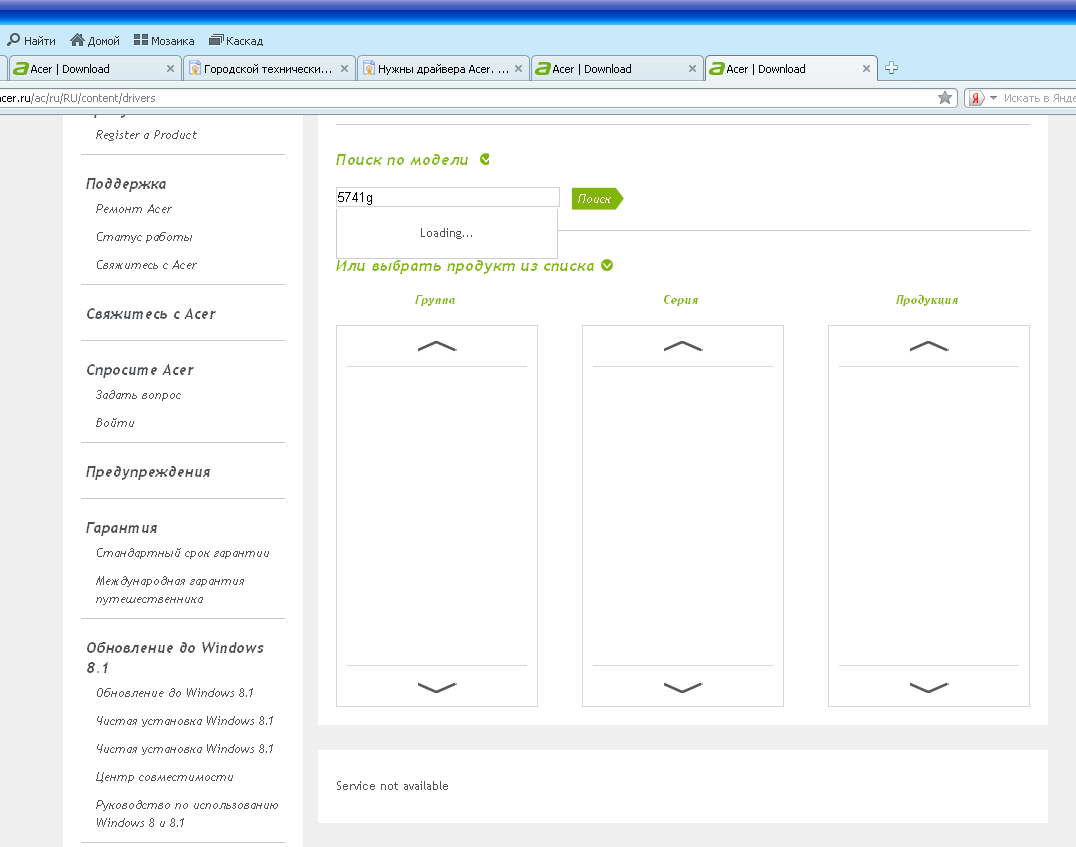This screenshot has width=1076, height=847.
Task: Open the Ремонт Acer link
Action: tap(134, 209)
